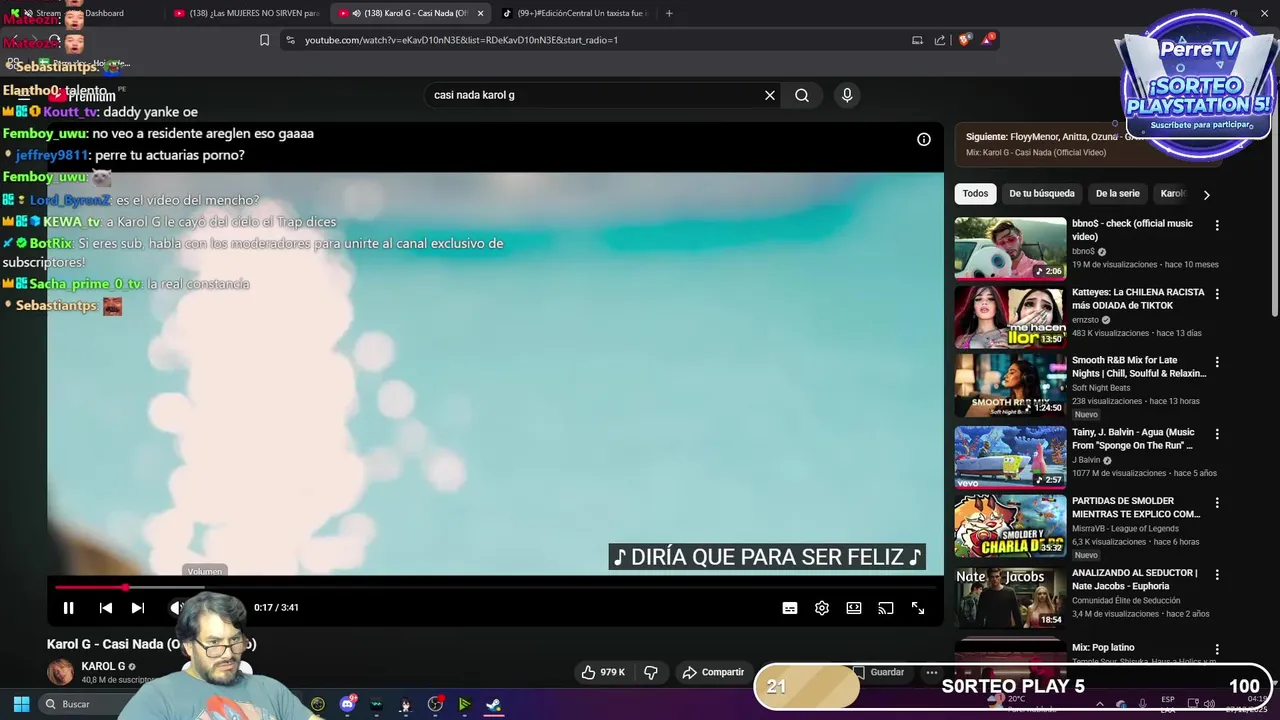Like the video with 979 K likes
The image size is (1280, 720).
[603, 672]
